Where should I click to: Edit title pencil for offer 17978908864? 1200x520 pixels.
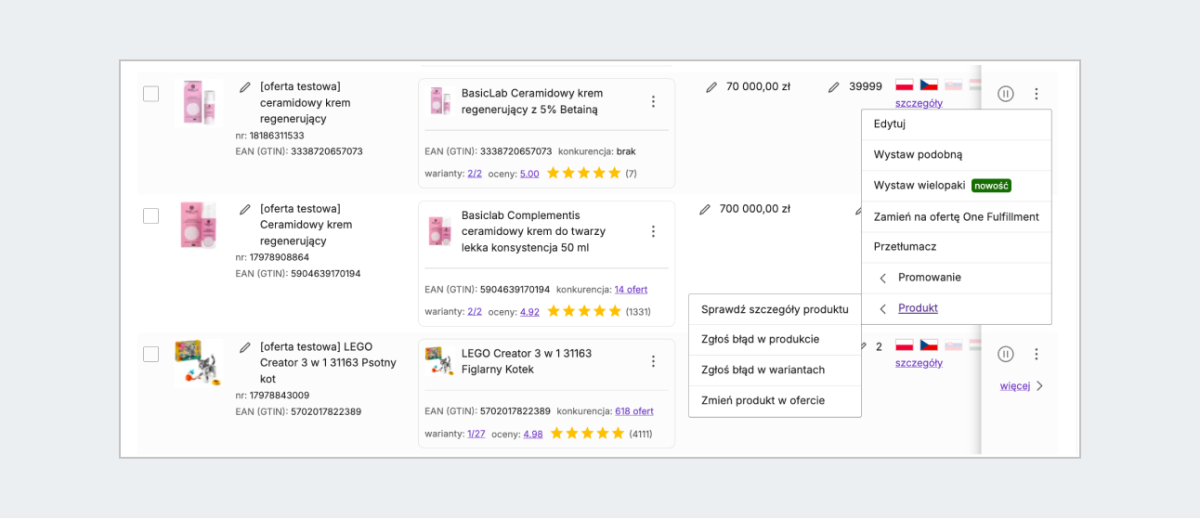click(245, 209)
